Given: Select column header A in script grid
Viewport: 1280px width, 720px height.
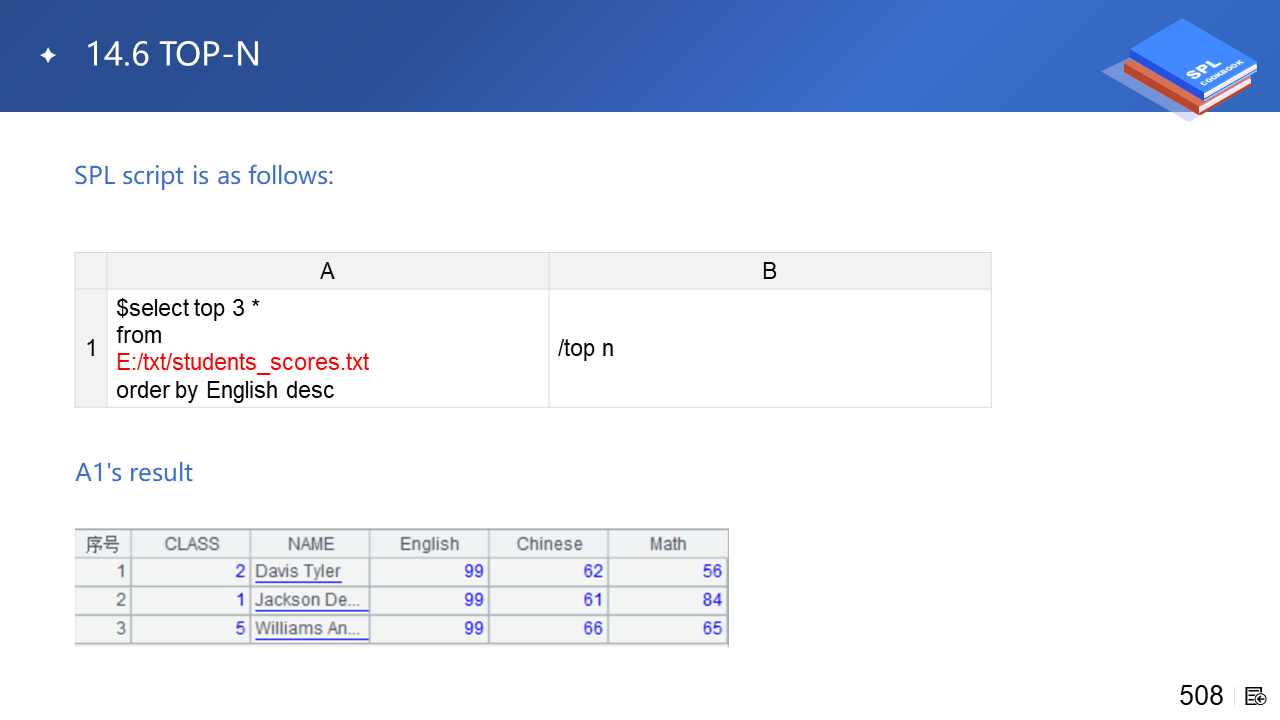Looking at the screenshot, I should (x=327, y=271).
